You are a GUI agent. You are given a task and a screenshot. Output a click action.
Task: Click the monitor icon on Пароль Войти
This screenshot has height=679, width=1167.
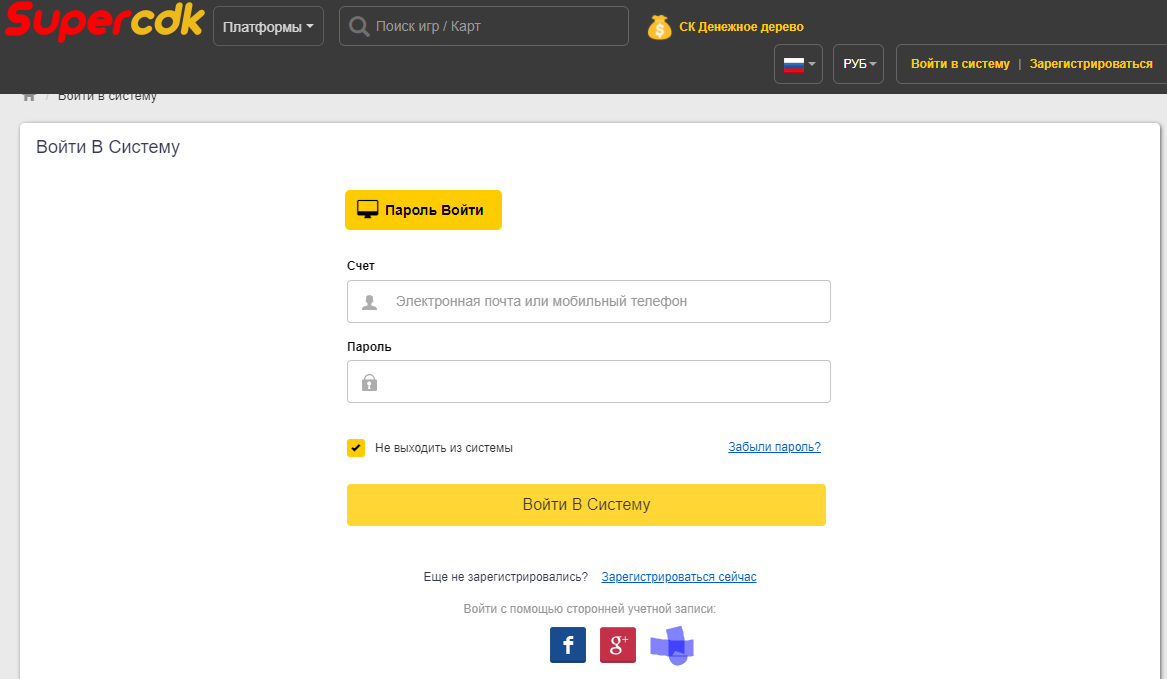click(368, 210)
